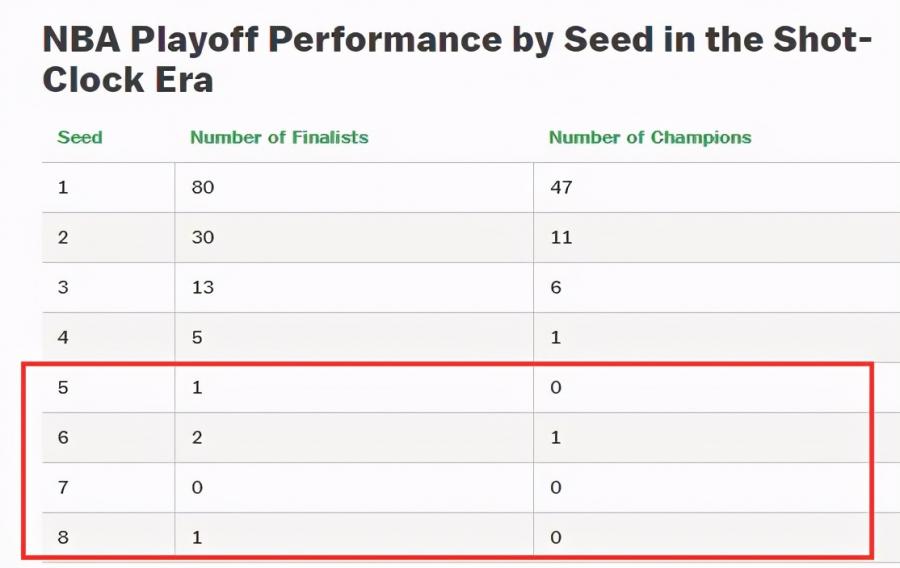This screenshot has height=568, width=900.
Task: Click finalists value 5 for seed 4
Action: click(197, 337)
